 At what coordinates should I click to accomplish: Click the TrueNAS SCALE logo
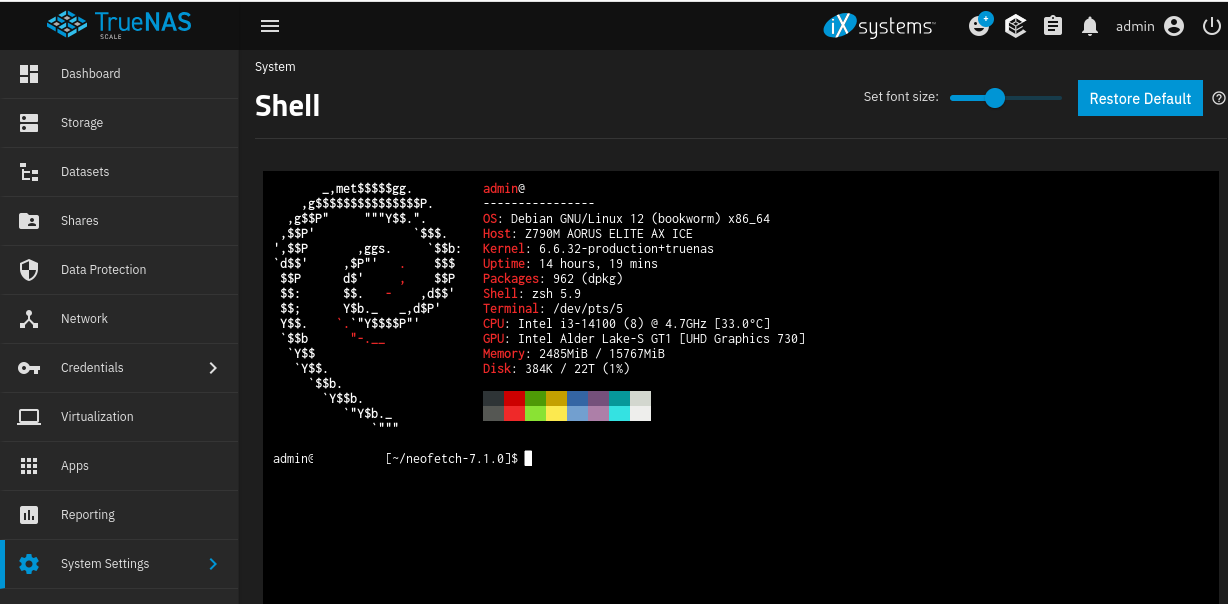tap(119, 24)
